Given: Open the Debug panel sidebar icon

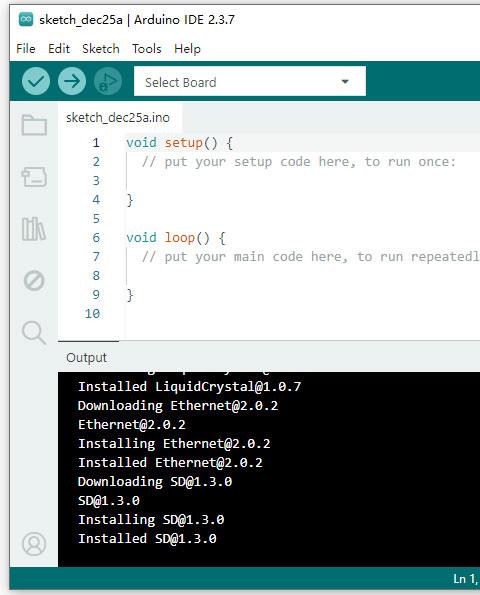Looking at the screenshot, I should pyautogui.click(x=34, y=281).
